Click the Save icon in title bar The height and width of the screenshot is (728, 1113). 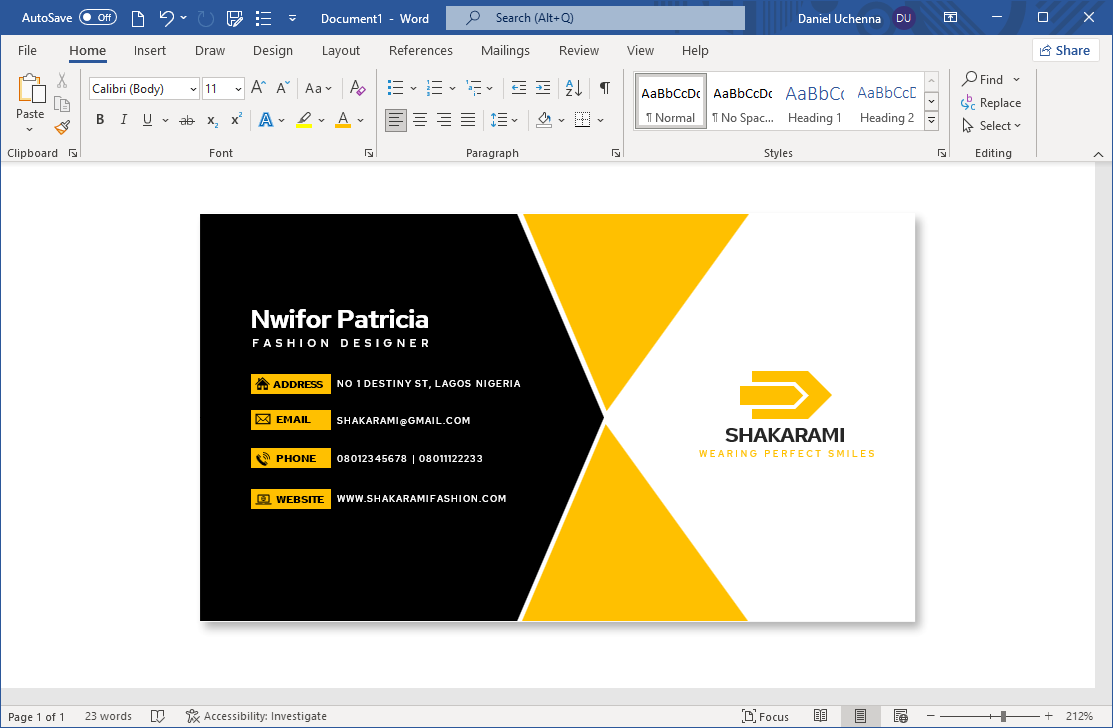[x=234, y=18]
